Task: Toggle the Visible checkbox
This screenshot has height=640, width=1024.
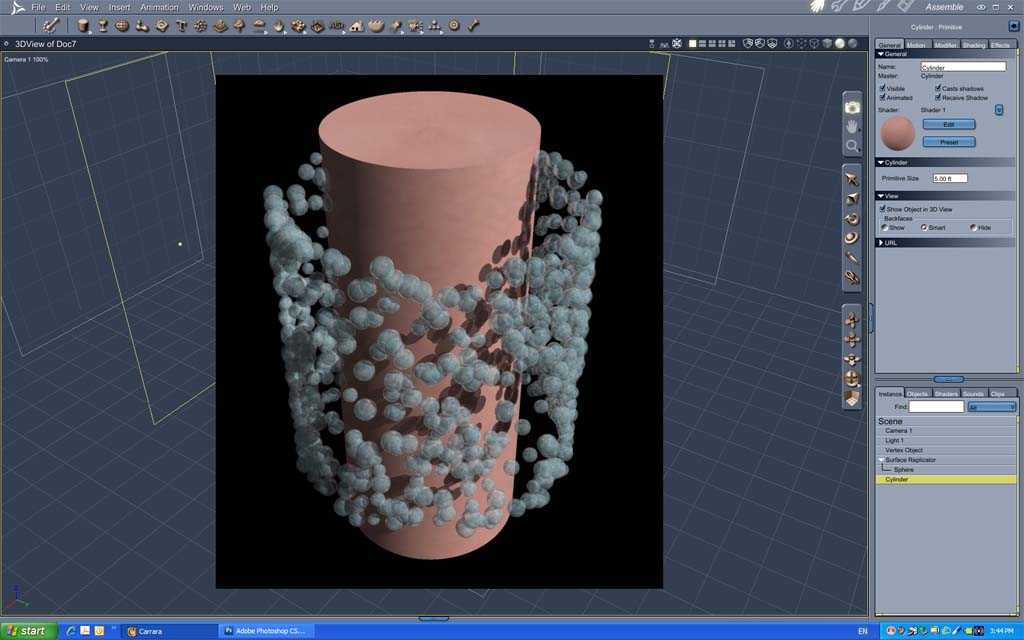Action: [x=882, y=88]
